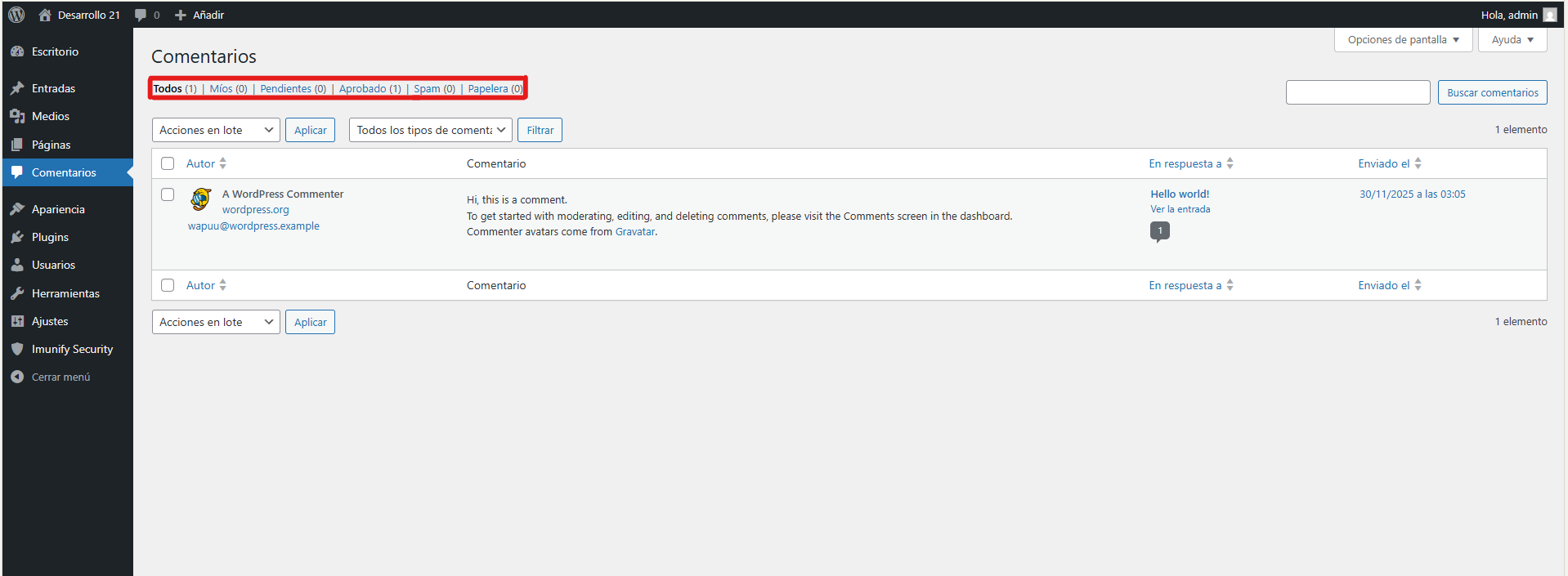
Task: Go to the Apariencia menu
Action: point(58,209)
